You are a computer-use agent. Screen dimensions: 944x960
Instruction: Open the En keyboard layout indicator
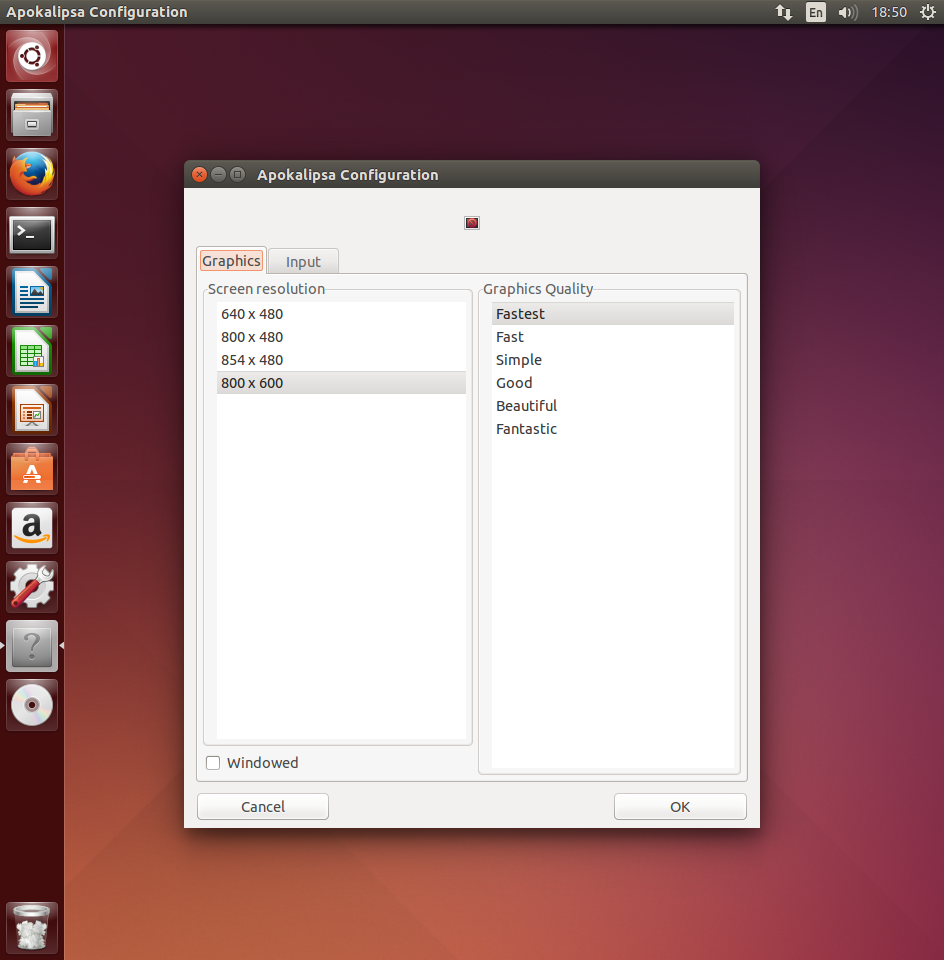point(815,12)
